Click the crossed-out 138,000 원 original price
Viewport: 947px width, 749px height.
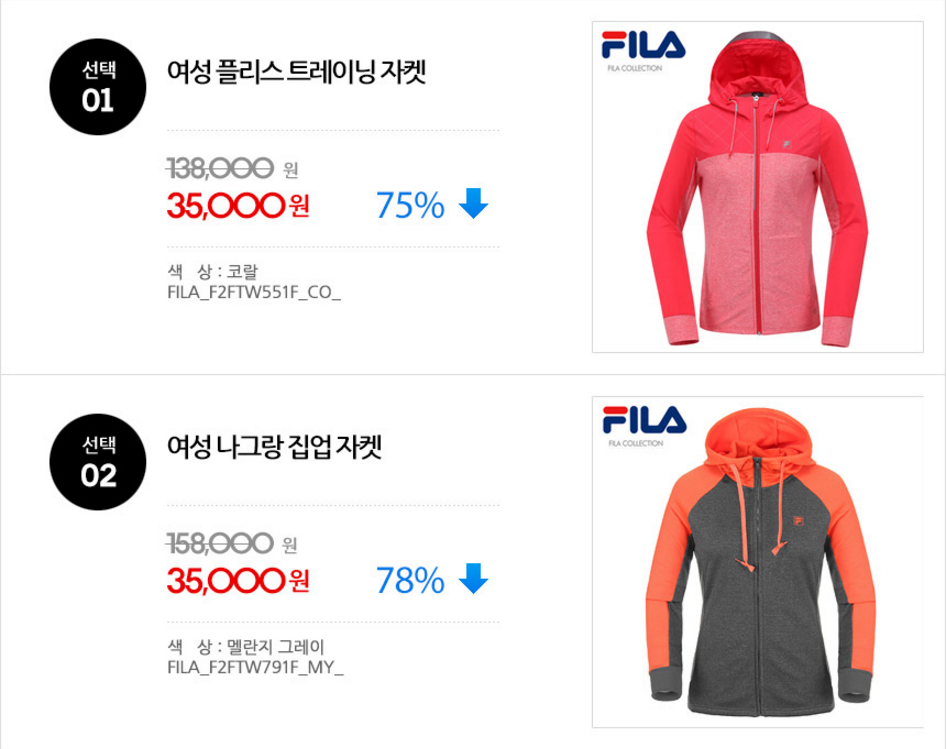[x=232, y=169]
